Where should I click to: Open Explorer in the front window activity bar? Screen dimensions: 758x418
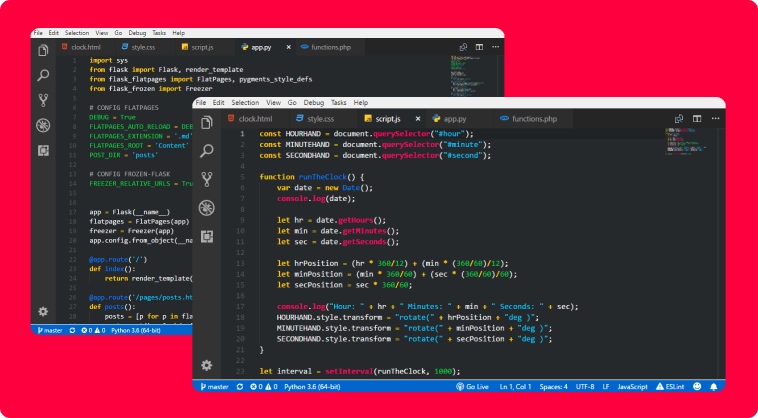[x=206, y=122]
